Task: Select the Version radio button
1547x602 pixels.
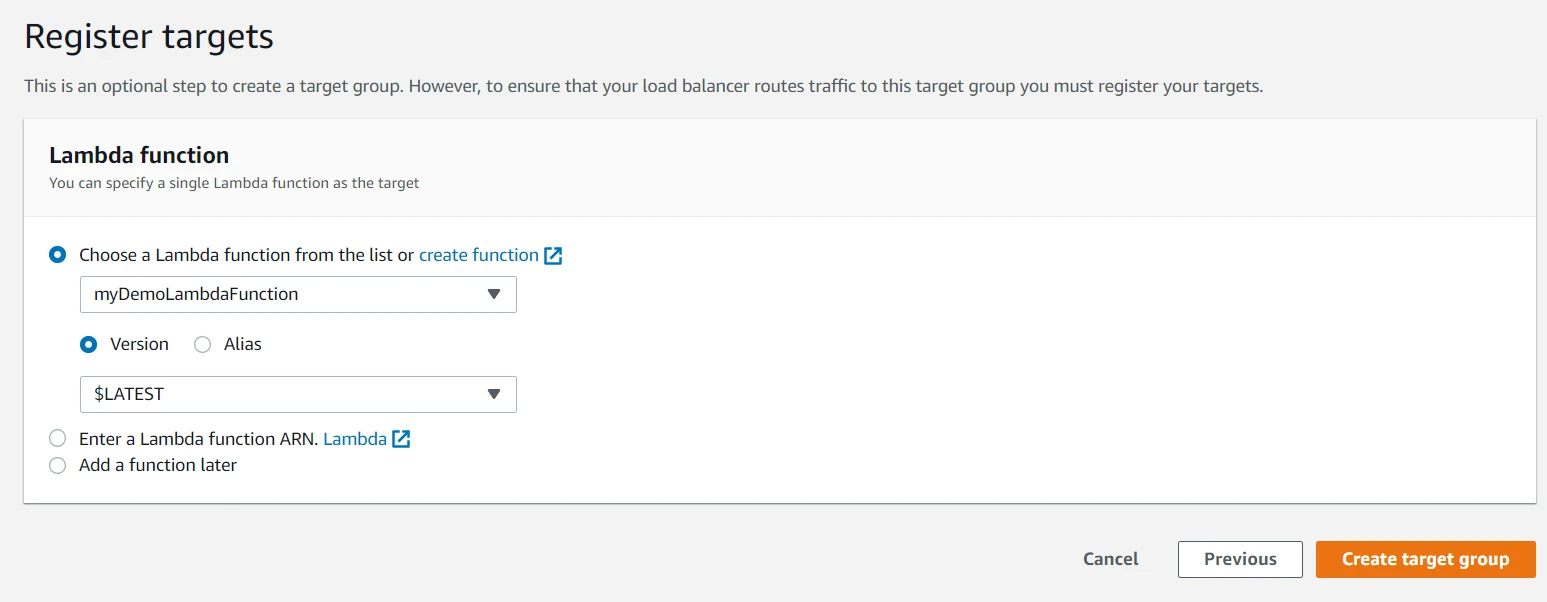Action: coord(89,344)
